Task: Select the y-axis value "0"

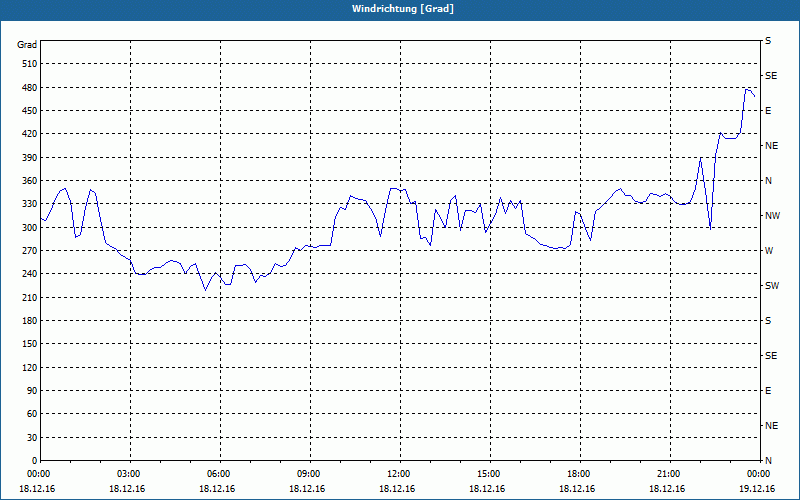Action: [35, 461]
